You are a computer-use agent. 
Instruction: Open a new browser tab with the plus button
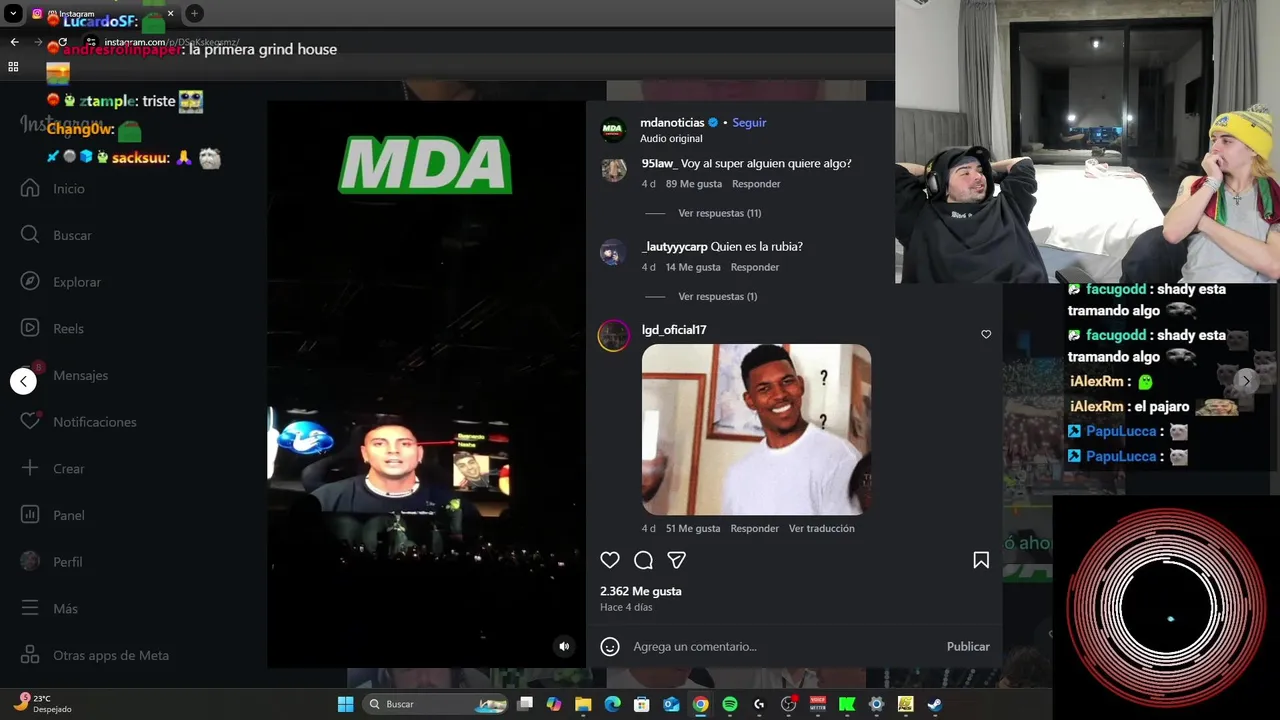(x=194, y=13)
